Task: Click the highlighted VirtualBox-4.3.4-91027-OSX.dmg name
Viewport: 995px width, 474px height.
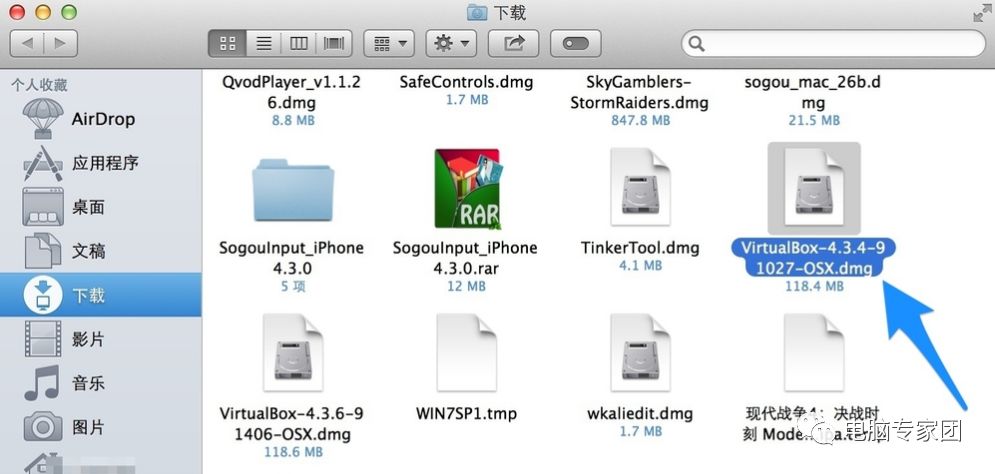Action: pos(814,258)
